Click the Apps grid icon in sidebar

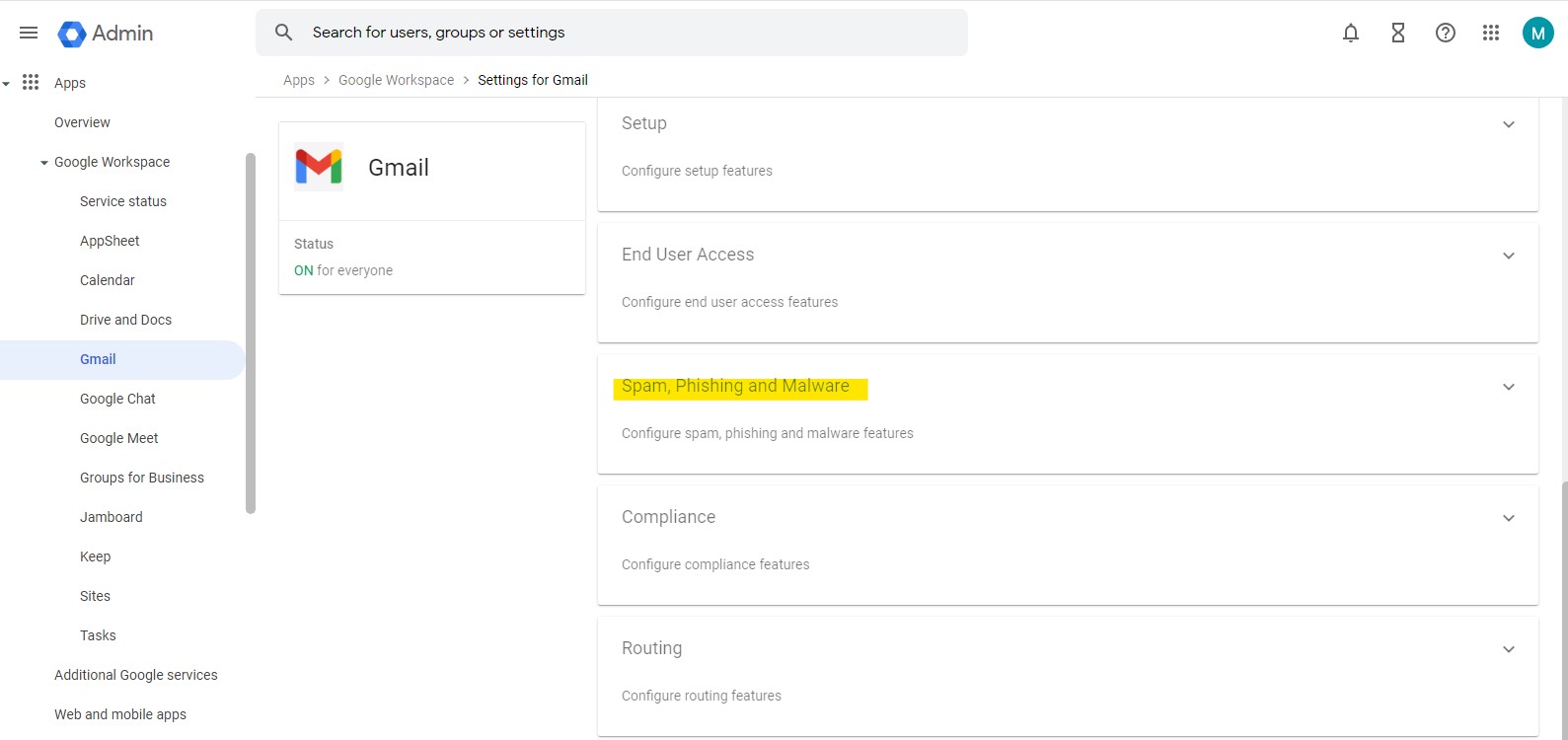31,82
